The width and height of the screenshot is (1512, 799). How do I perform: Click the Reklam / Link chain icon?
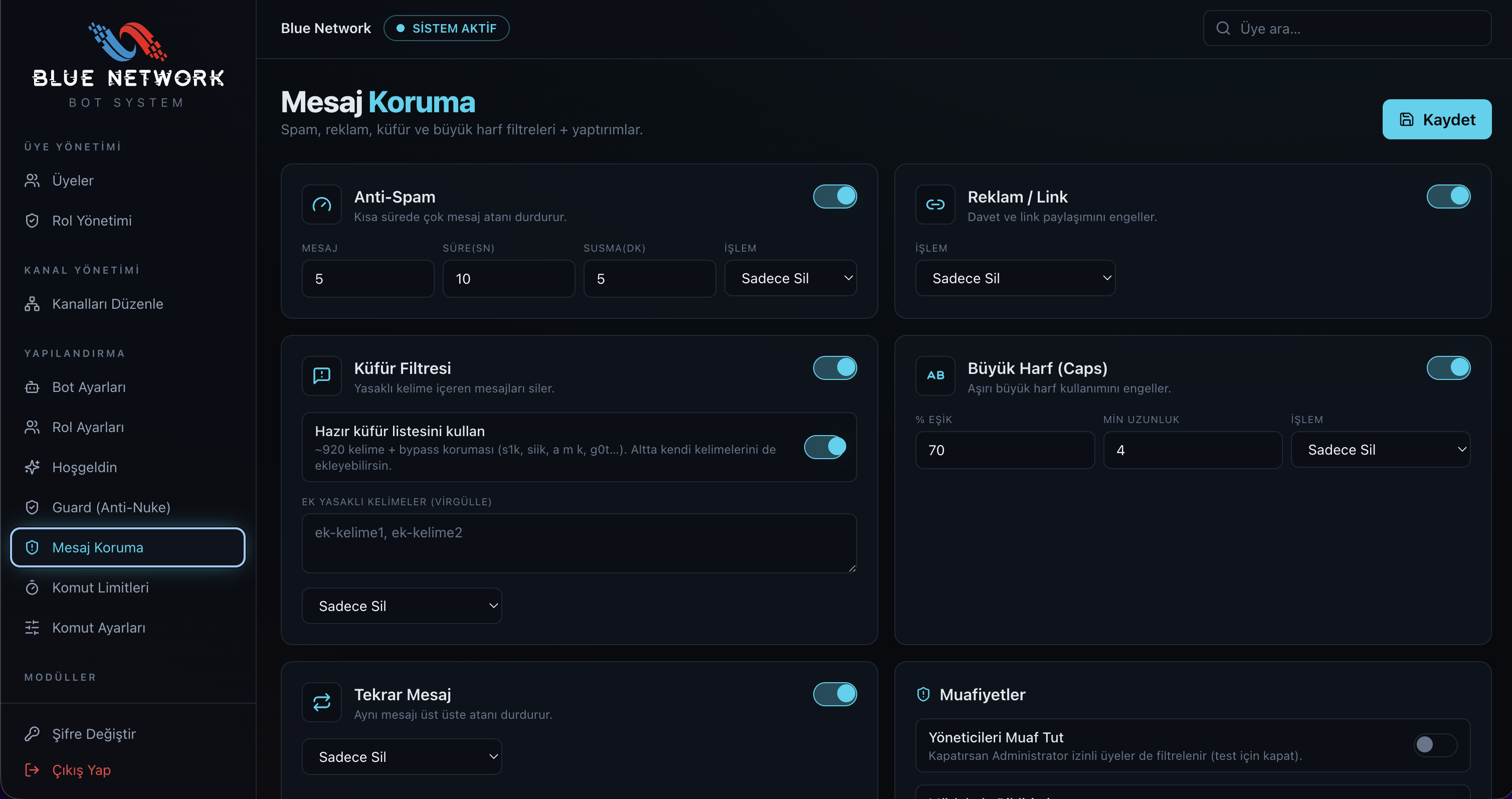pos(935,205)
